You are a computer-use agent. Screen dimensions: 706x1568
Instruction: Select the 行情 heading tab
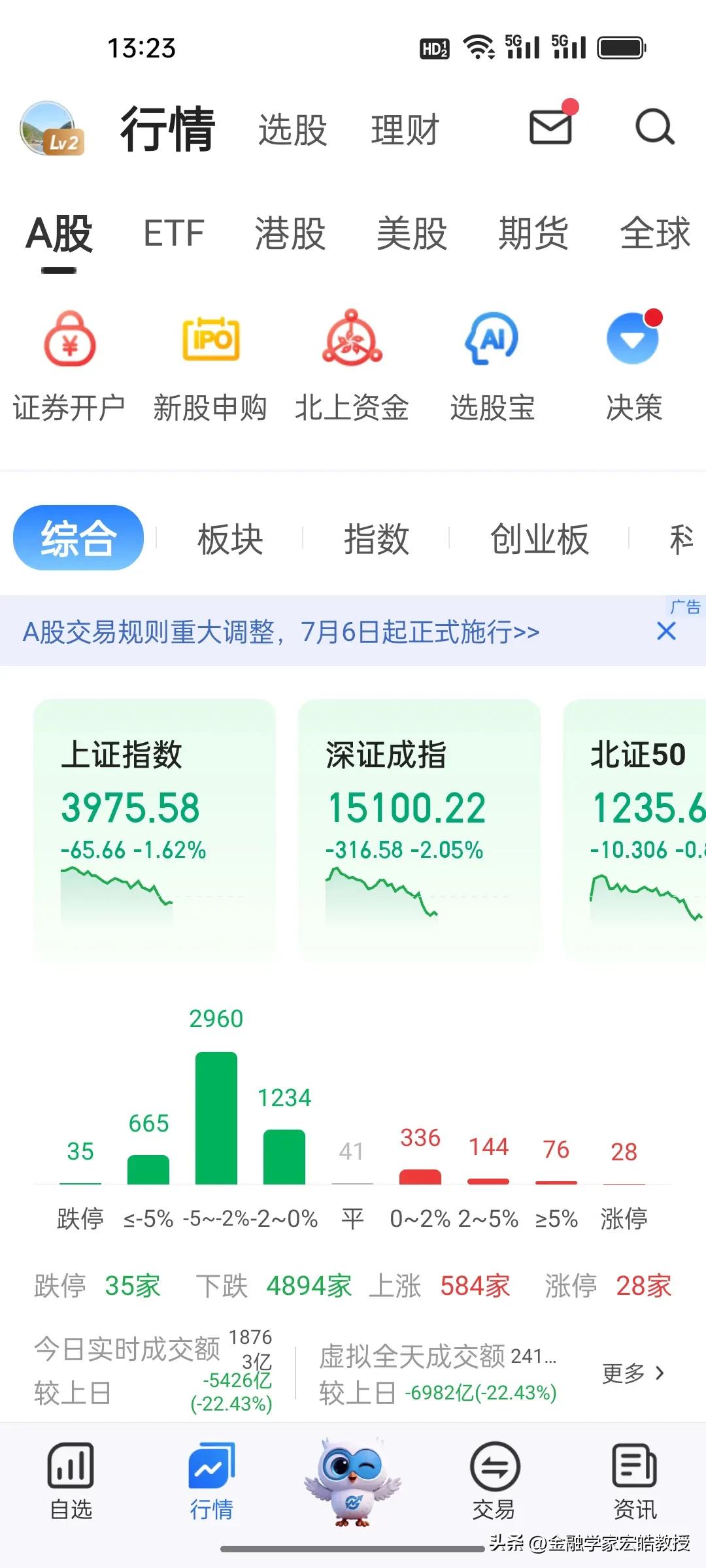point(167,128)
